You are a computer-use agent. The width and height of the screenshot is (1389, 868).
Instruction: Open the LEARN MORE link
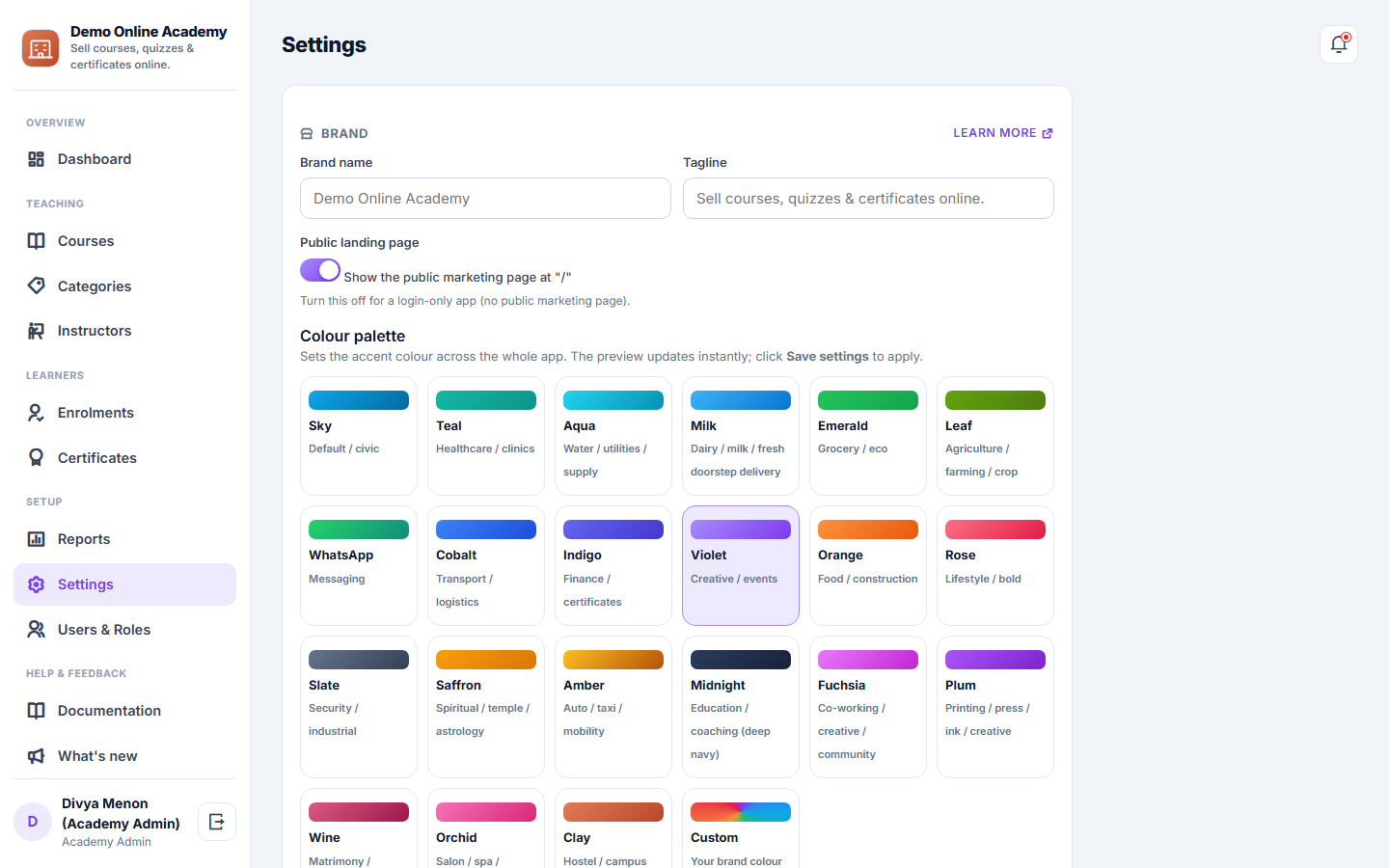pos(1003,133)
